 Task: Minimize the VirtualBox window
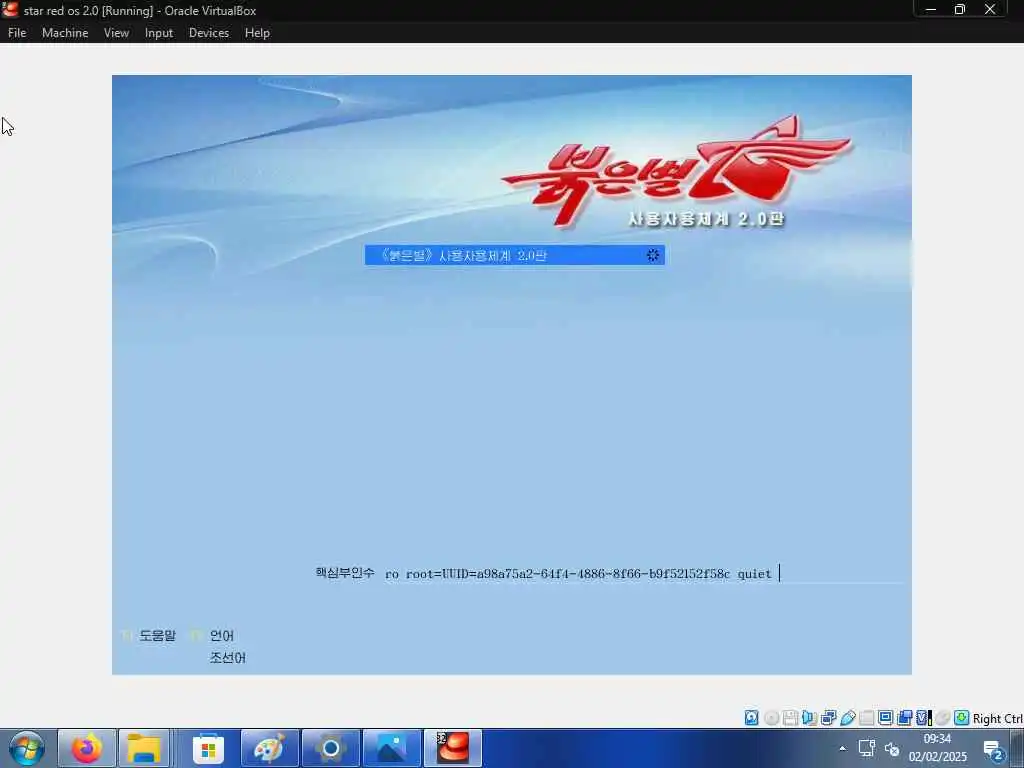(x=931, y=9)
